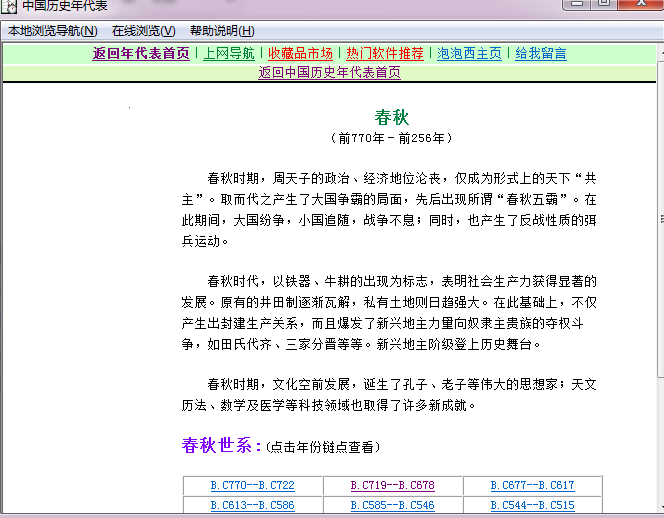
Task: Click the 春秋 page heading
Action: point(392,117)
